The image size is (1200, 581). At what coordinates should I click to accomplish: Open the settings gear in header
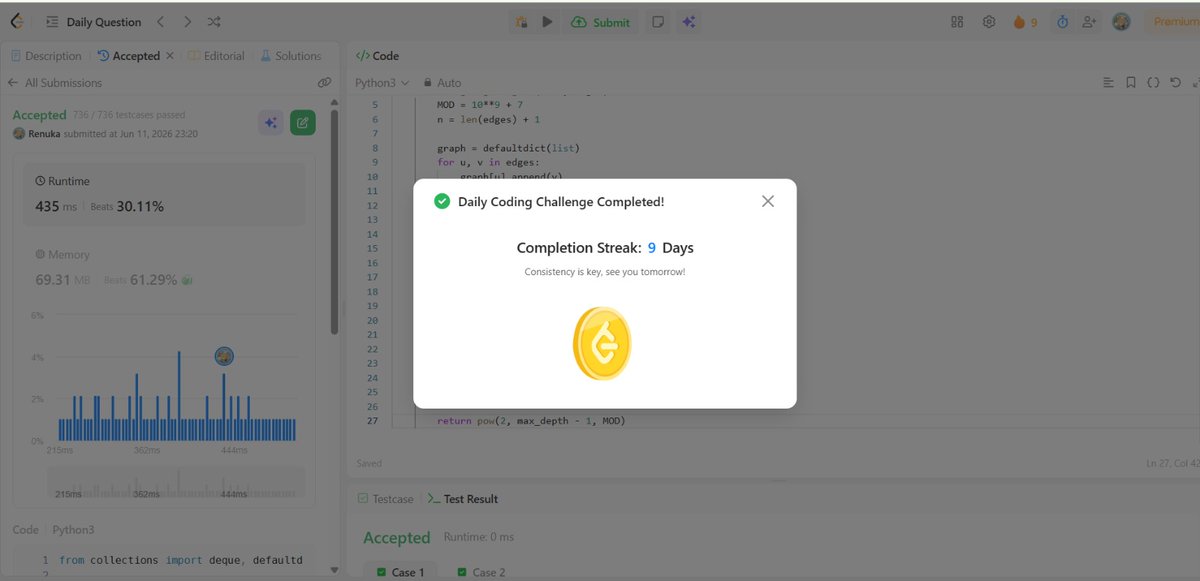click(x=989, y=22)
